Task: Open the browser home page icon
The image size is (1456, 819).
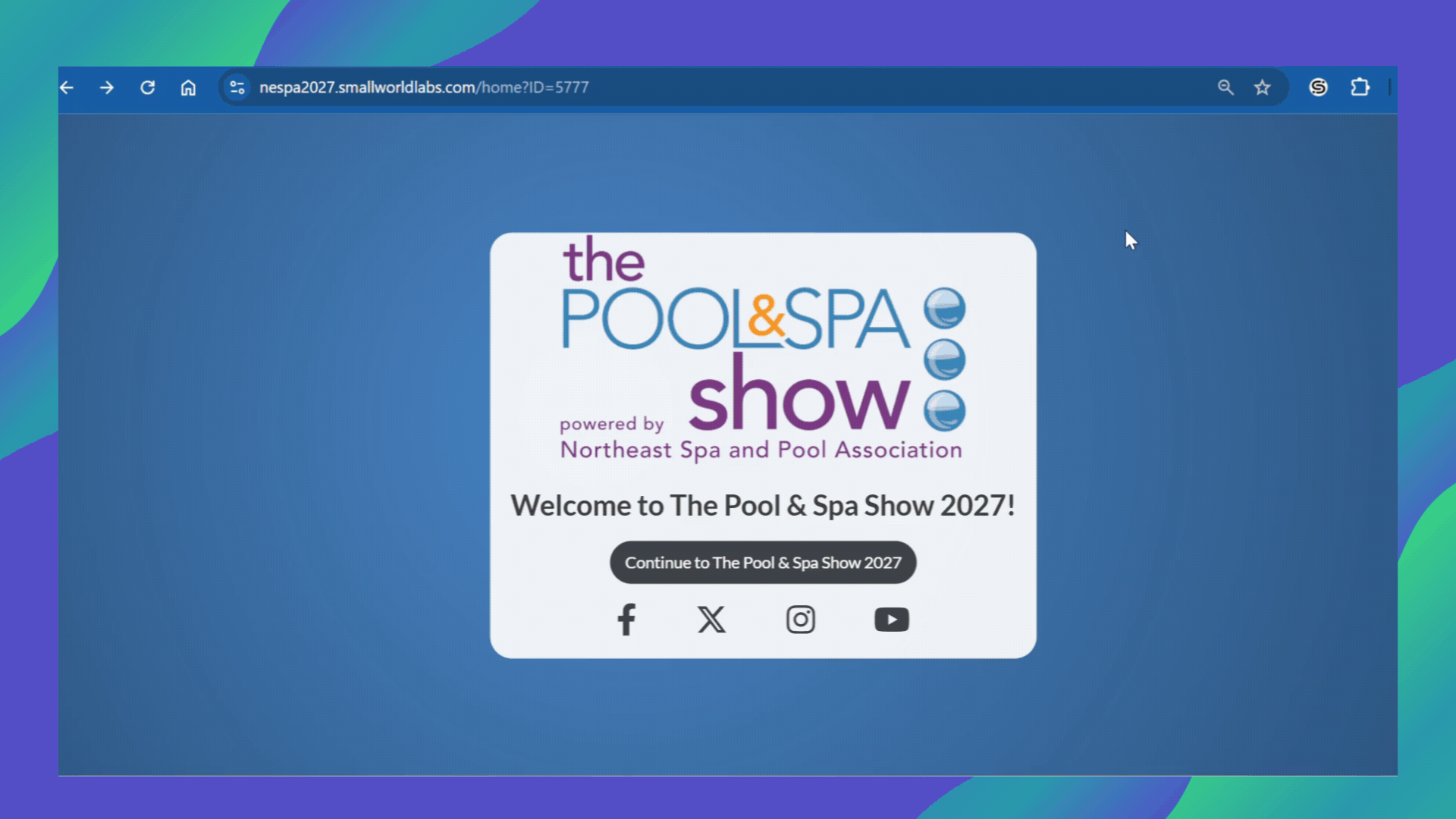Action: click(x=188, y=87)
